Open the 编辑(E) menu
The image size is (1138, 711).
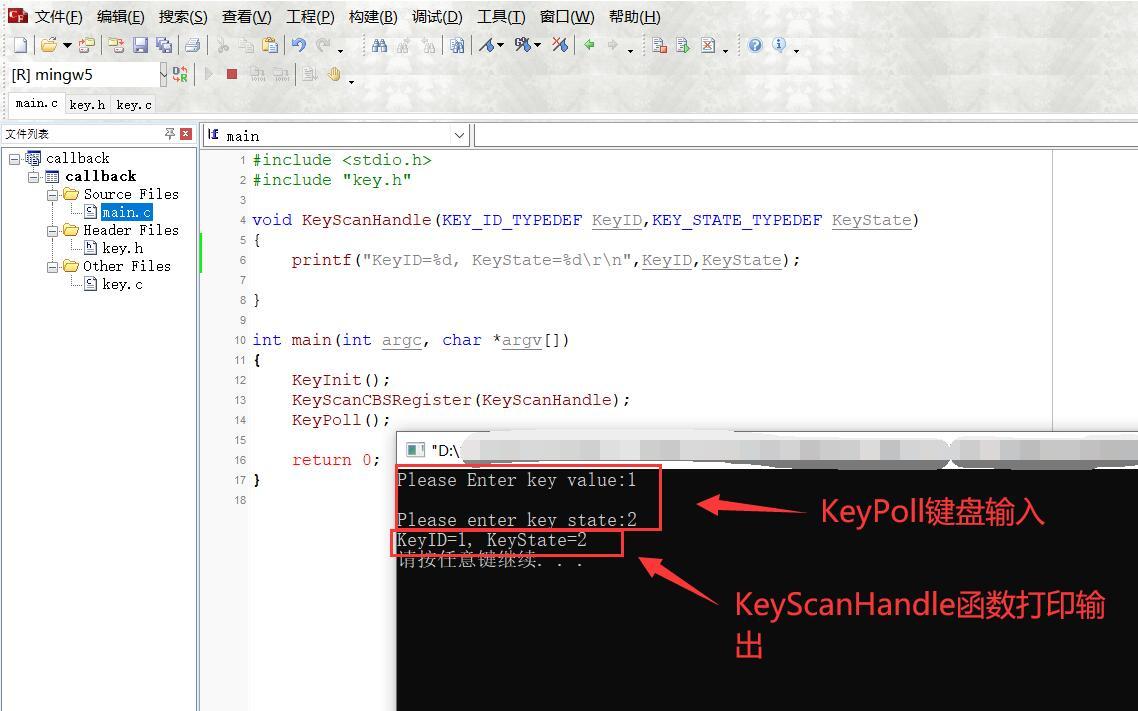click(120, 16)
